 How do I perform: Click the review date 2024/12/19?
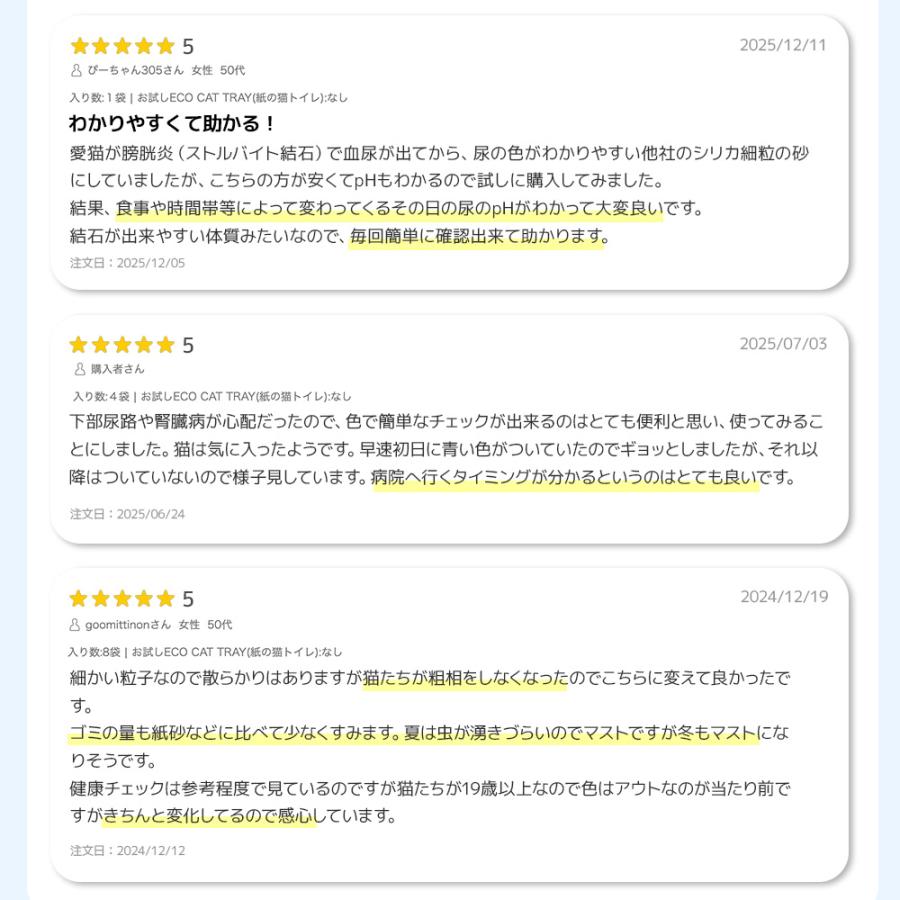point(783,597)
